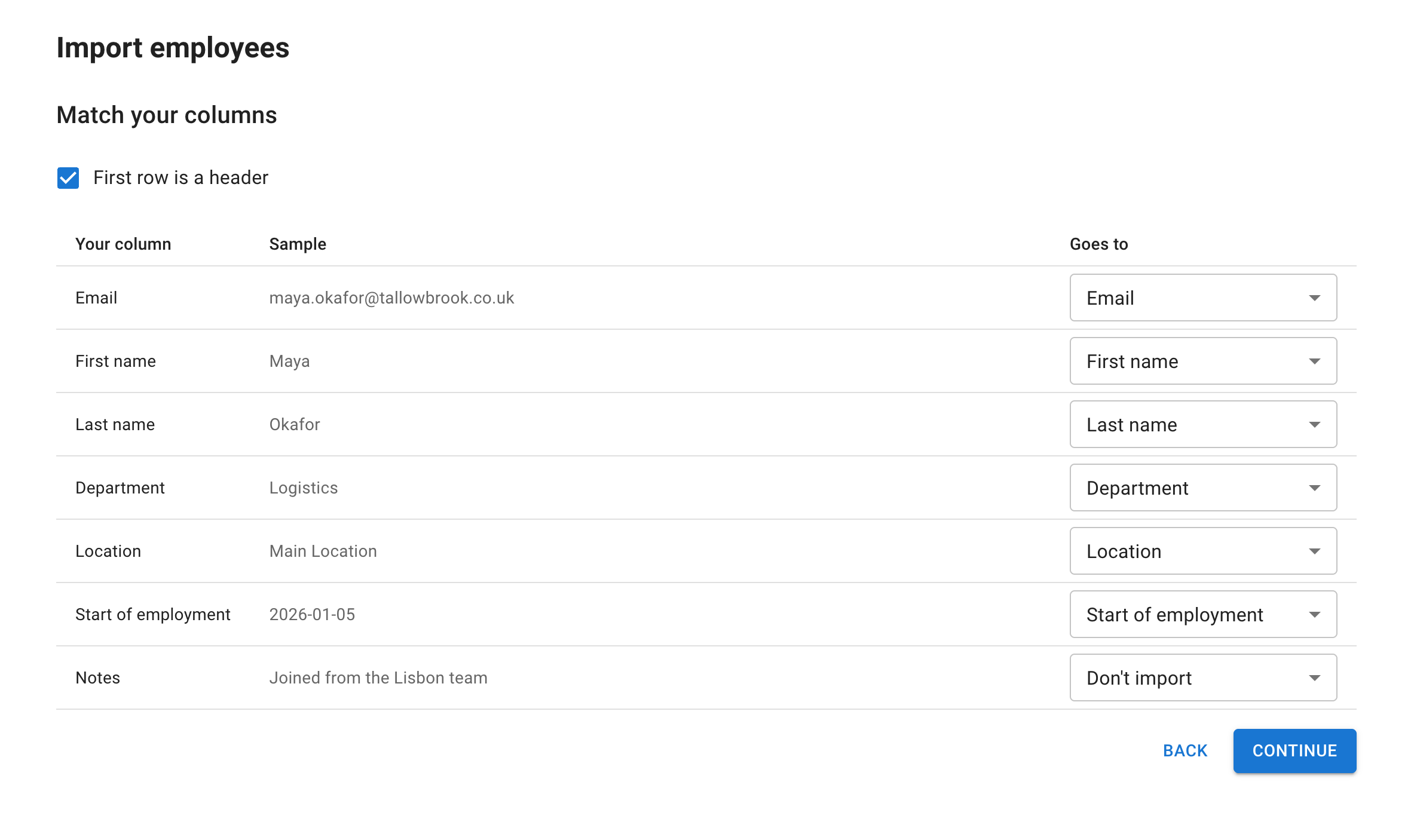
Task: Open the Last name mapping dropdown
Action: point(1203,424)
